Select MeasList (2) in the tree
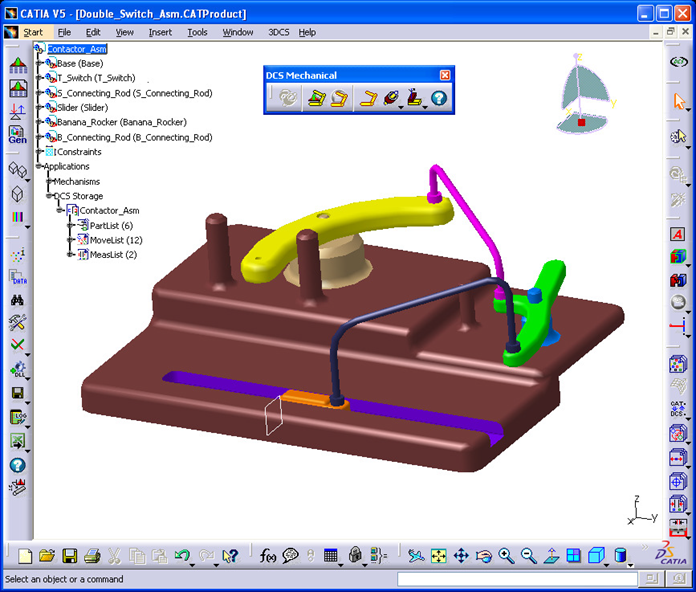Screen dimensions: 696x592 pos(113,255)
